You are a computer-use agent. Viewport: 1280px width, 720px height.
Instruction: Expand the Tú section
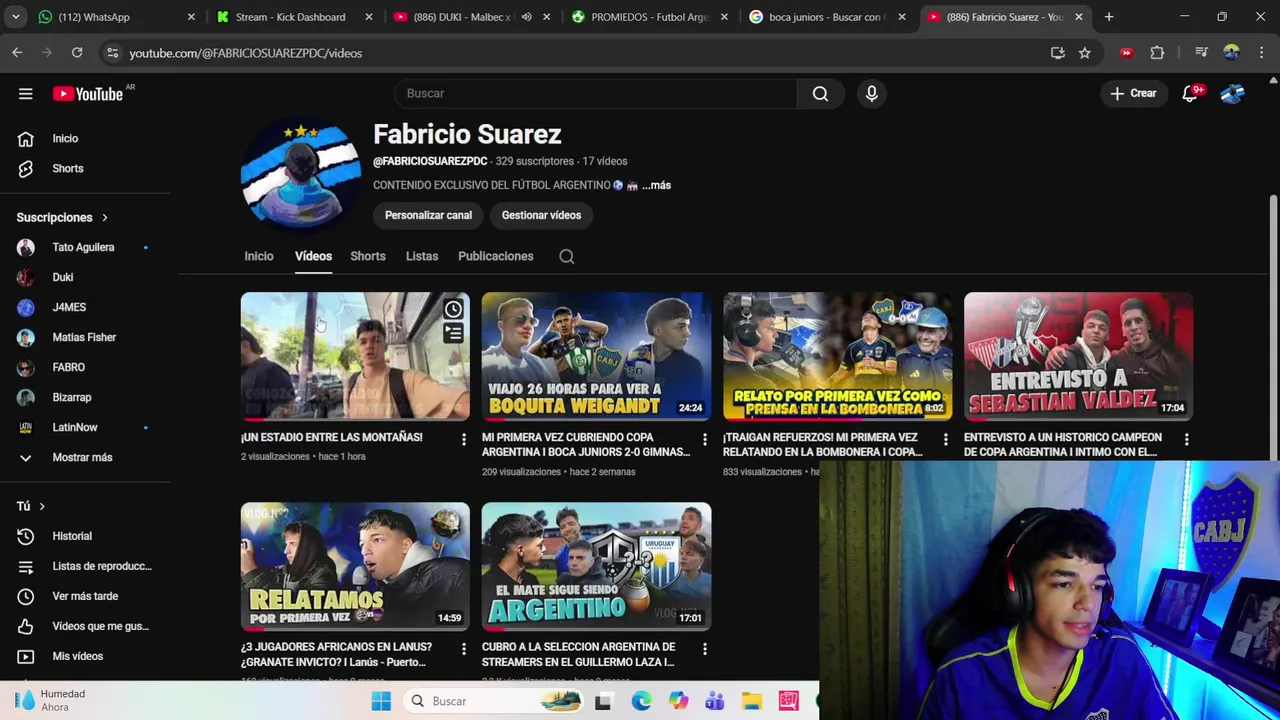coord(31,506)
